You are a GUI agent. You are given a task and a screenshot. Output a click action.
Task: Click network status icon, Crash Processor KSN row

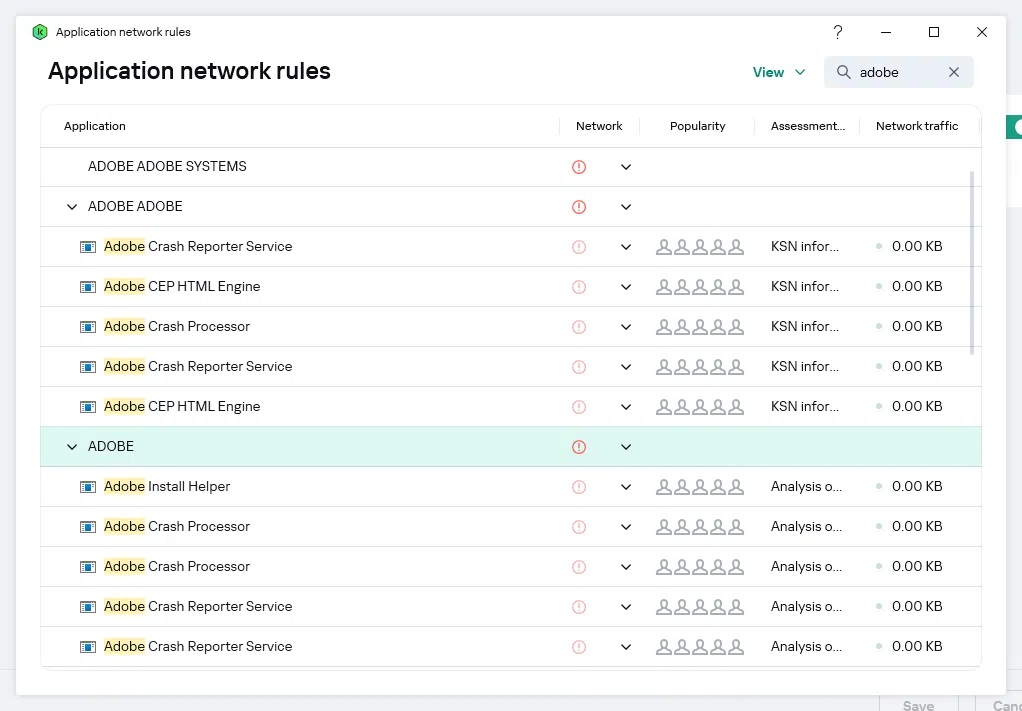[579, 326]
